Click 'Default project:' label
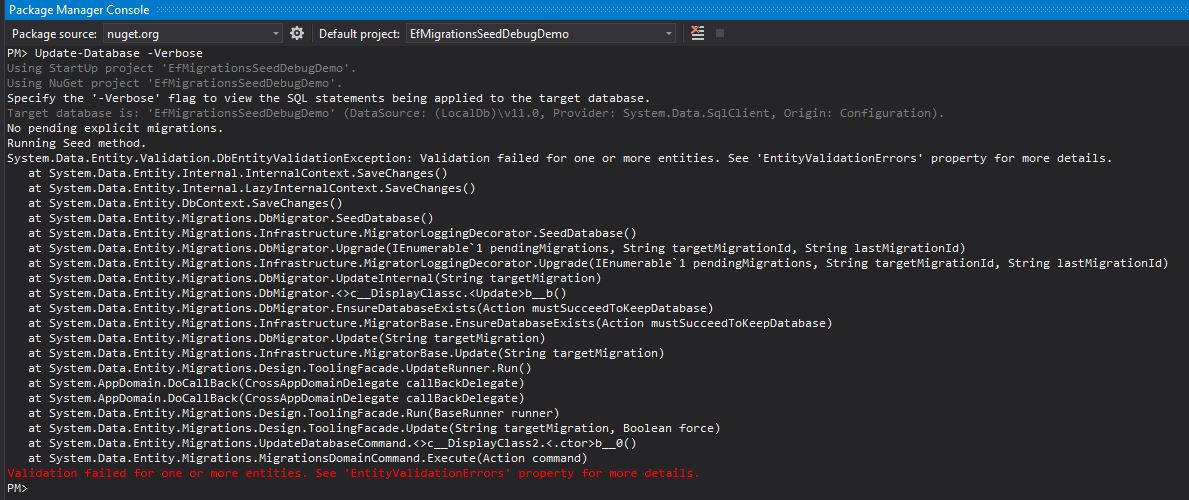The image size is (1189, 500). (359, 33)
